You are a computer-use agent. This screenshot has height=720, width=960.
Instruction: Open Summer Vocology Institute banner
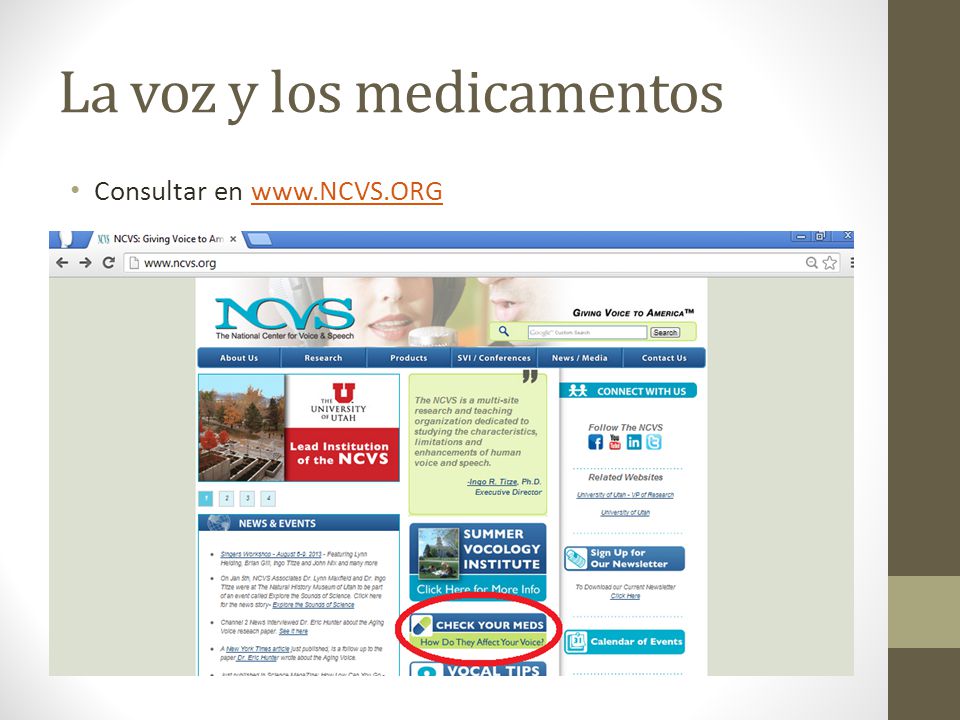[x=478, y=561]
